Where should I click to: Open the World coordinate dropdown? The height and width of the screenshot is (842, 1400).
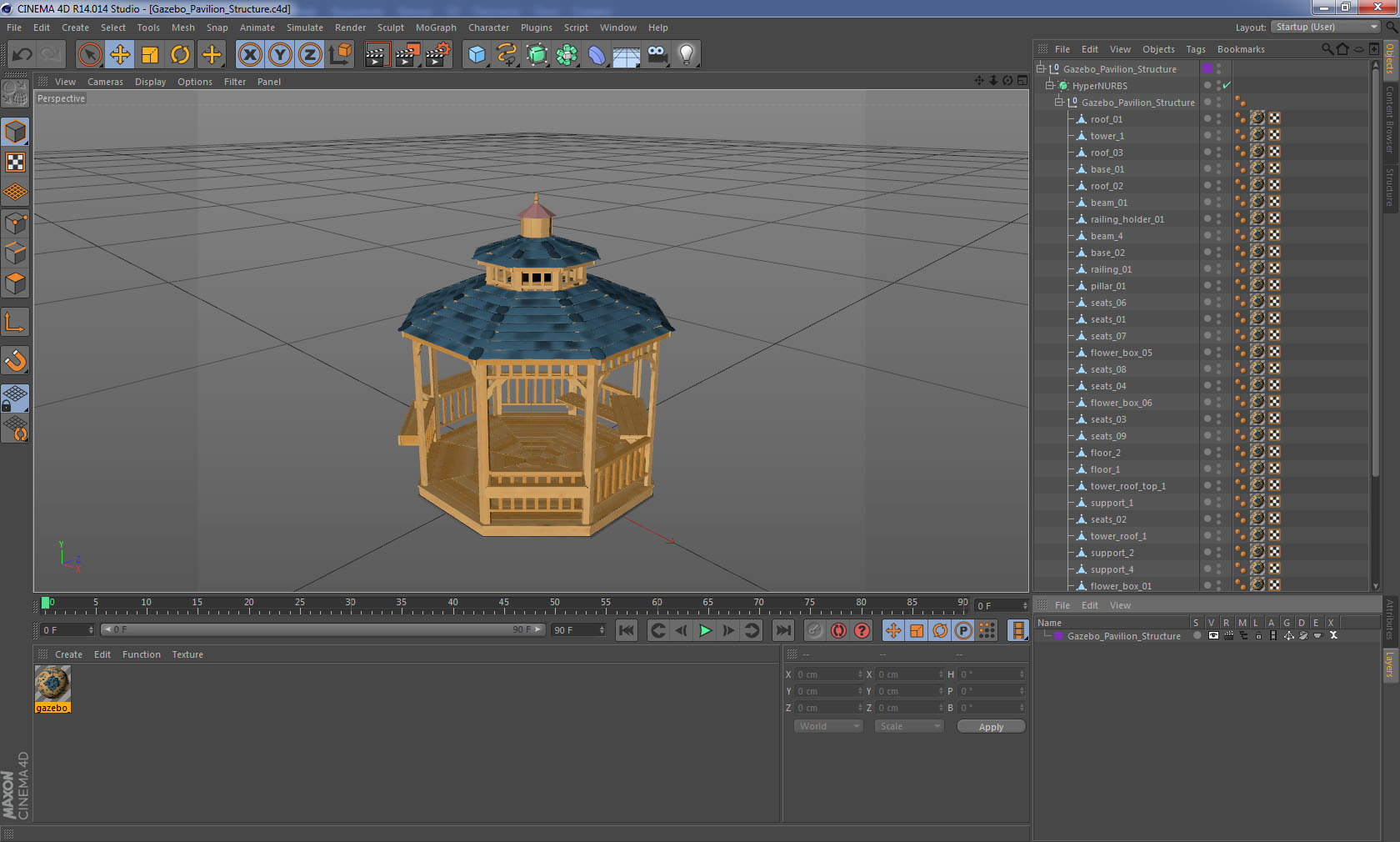pos(827,726)
